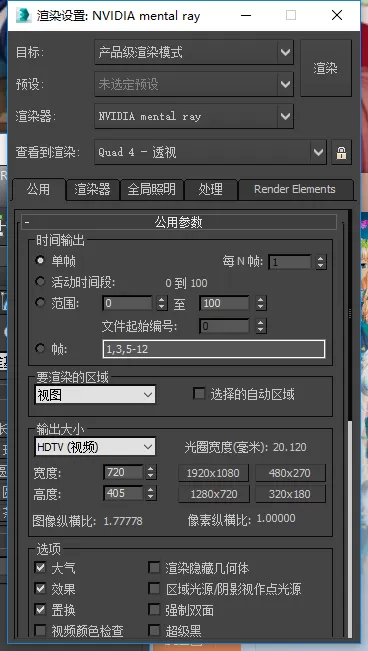Toggle the 大气 atmospherics checkbox
This screenshot has width=368, height=651.
(x=40, y=568)
